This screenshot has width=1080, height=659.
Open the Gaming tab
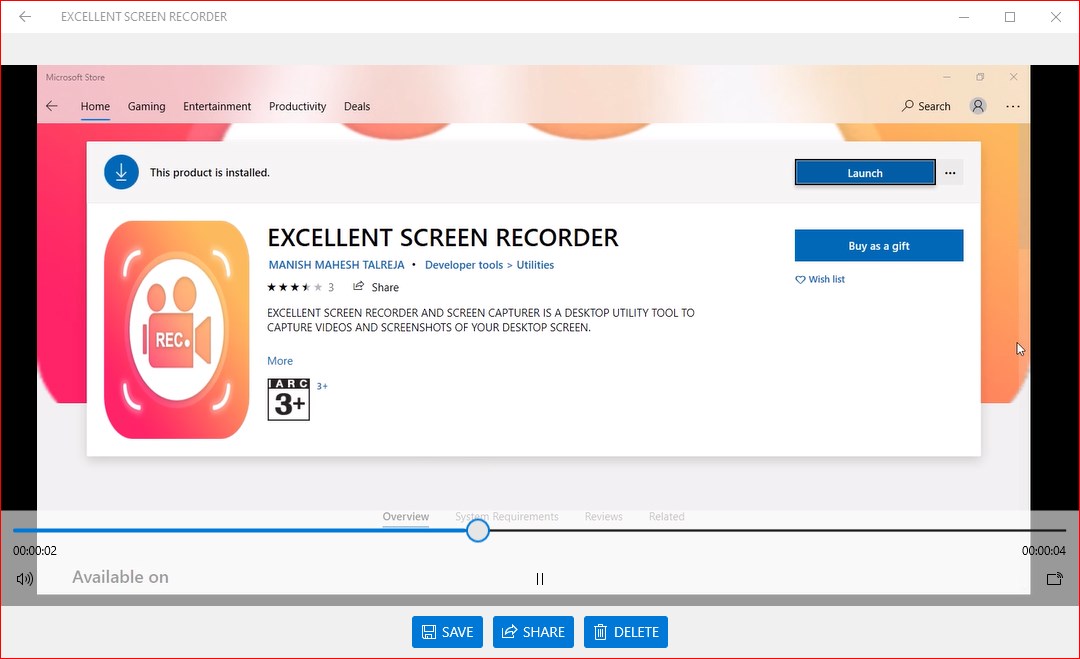[147, 106]
